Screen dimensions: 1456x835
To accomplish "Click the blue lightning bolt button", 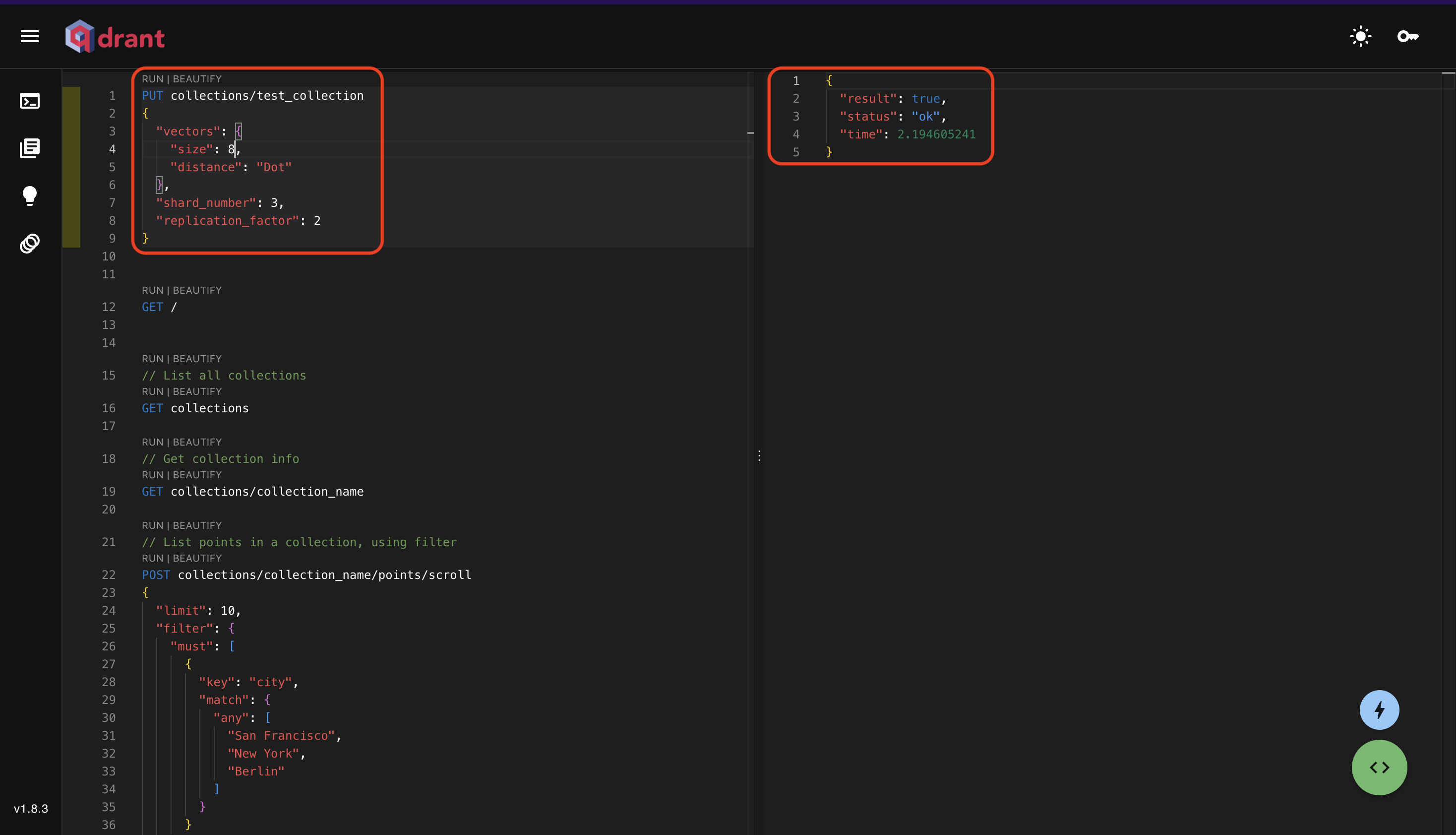I will click(1379, 710).
